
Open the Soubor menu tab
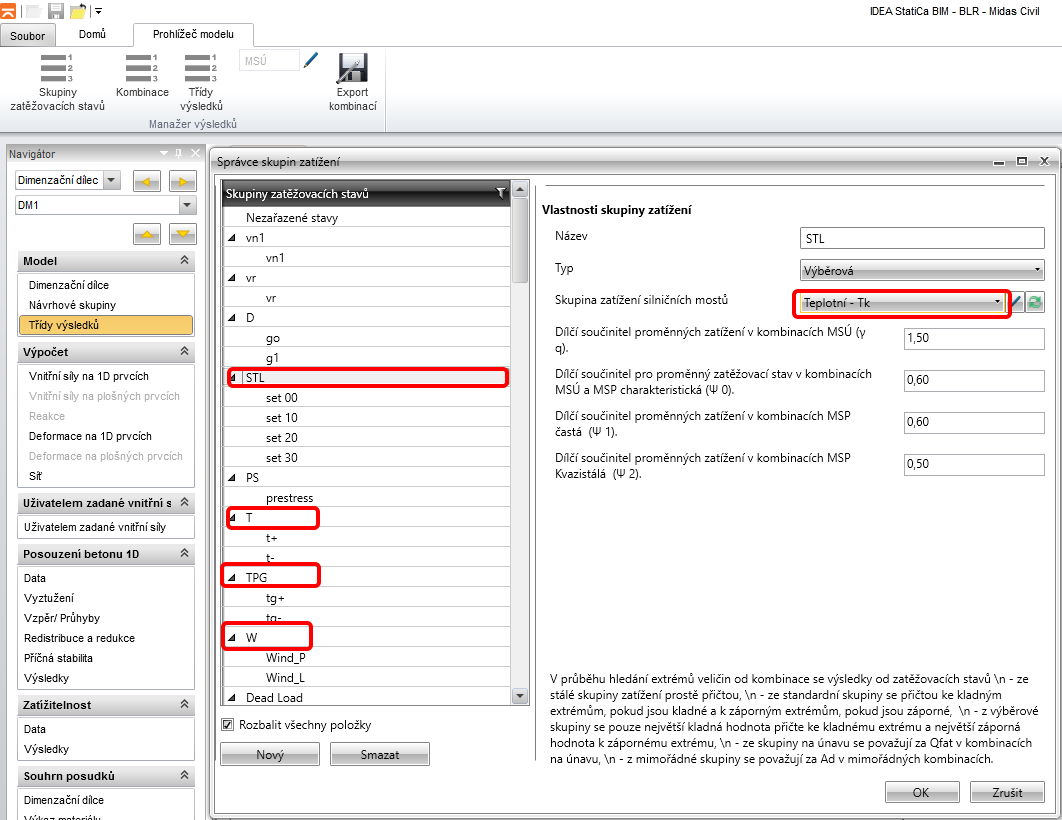point(28,36)
